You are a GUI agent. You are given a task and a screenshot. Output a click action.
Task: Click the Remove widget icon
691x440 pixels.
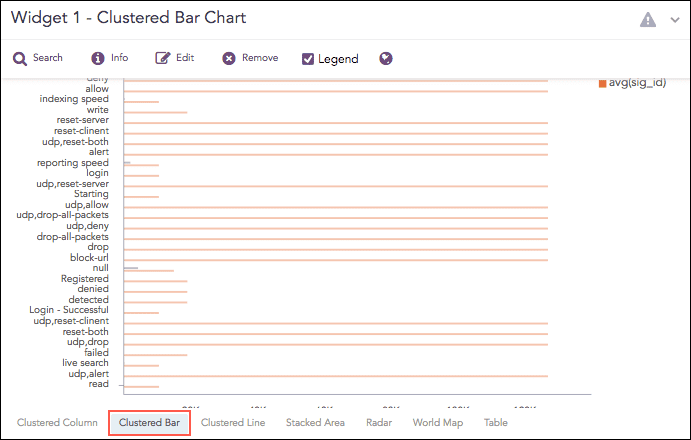point(229,59)
